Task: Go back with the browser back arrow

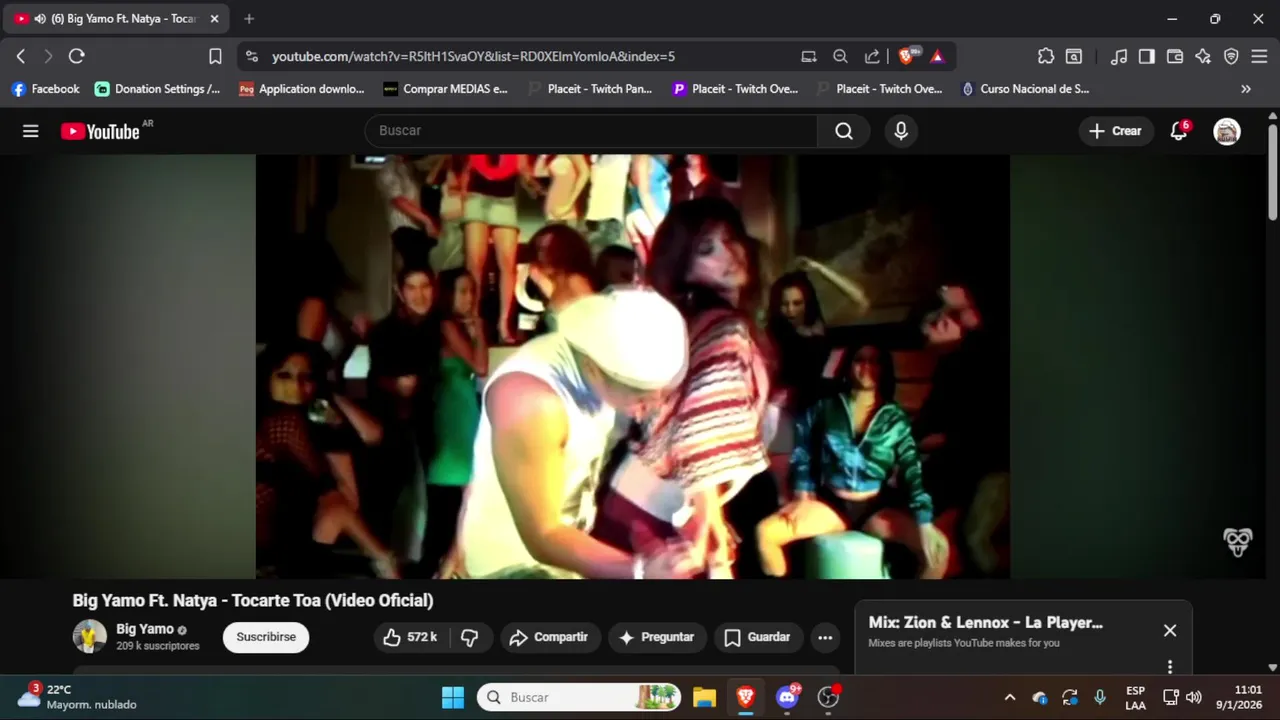Action: click(x=21, y=56)
